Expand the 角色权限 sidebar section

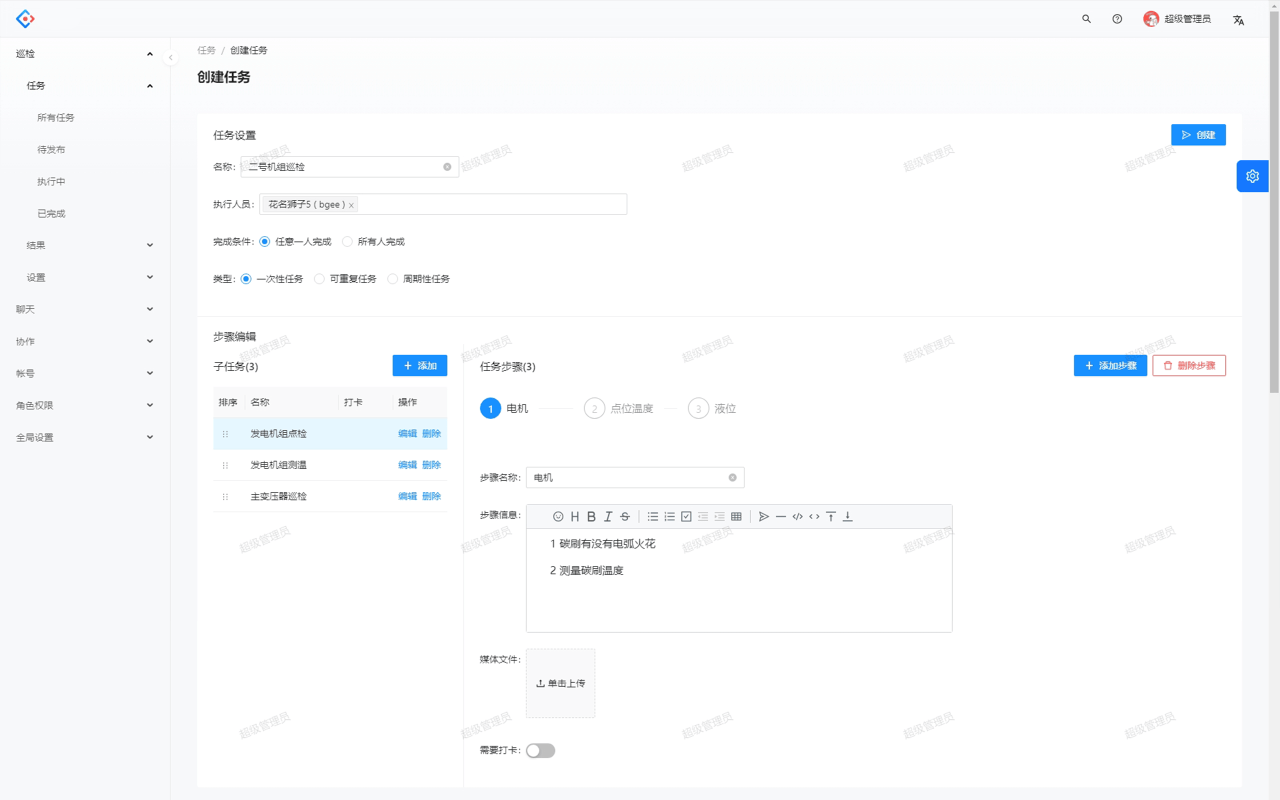coord(84,405)
